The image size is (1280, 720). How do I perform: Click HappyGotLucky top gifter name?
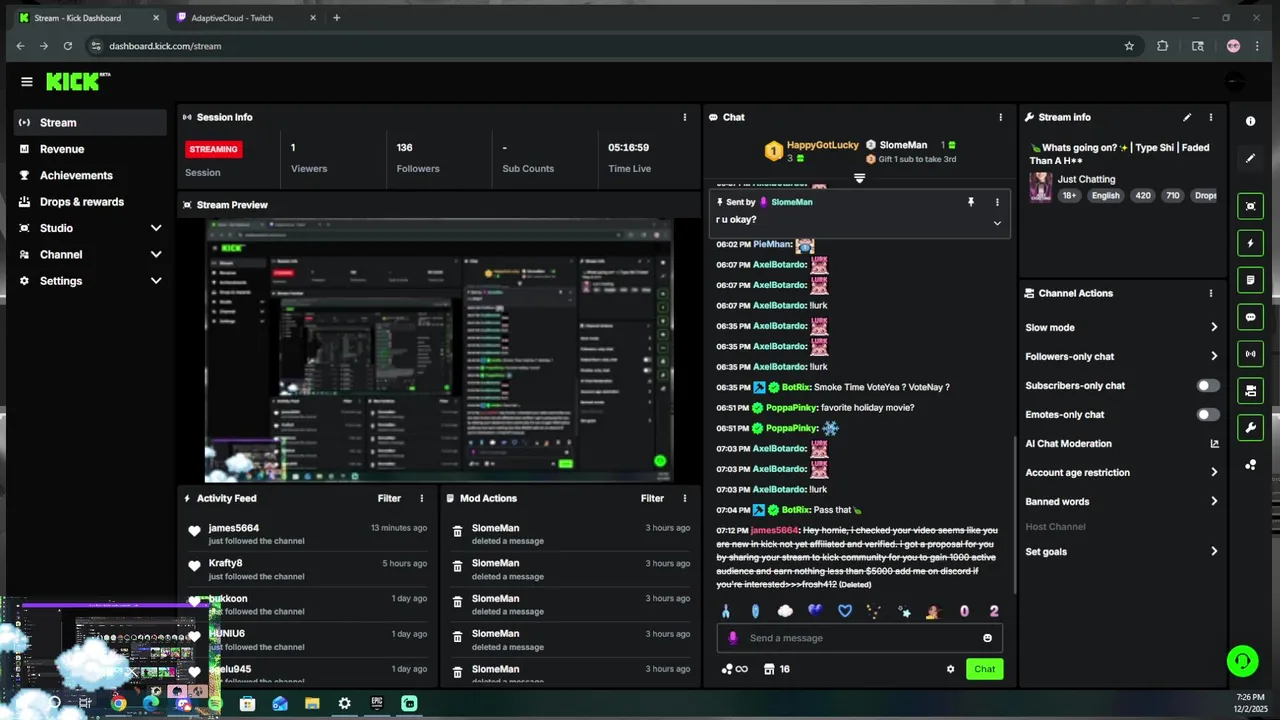click(x=823, y=145)
